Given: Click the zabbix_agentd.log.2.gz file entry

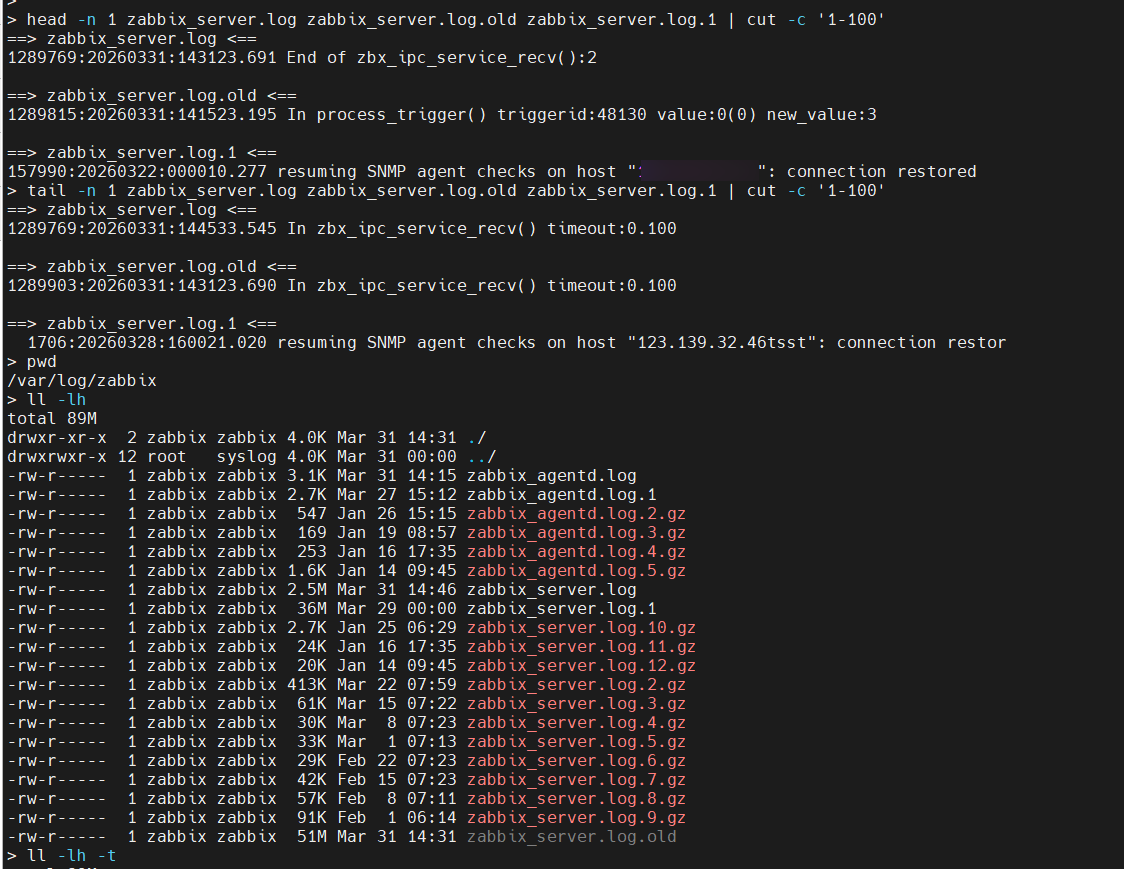Looking at the screenshot, I should pos(576,513).
